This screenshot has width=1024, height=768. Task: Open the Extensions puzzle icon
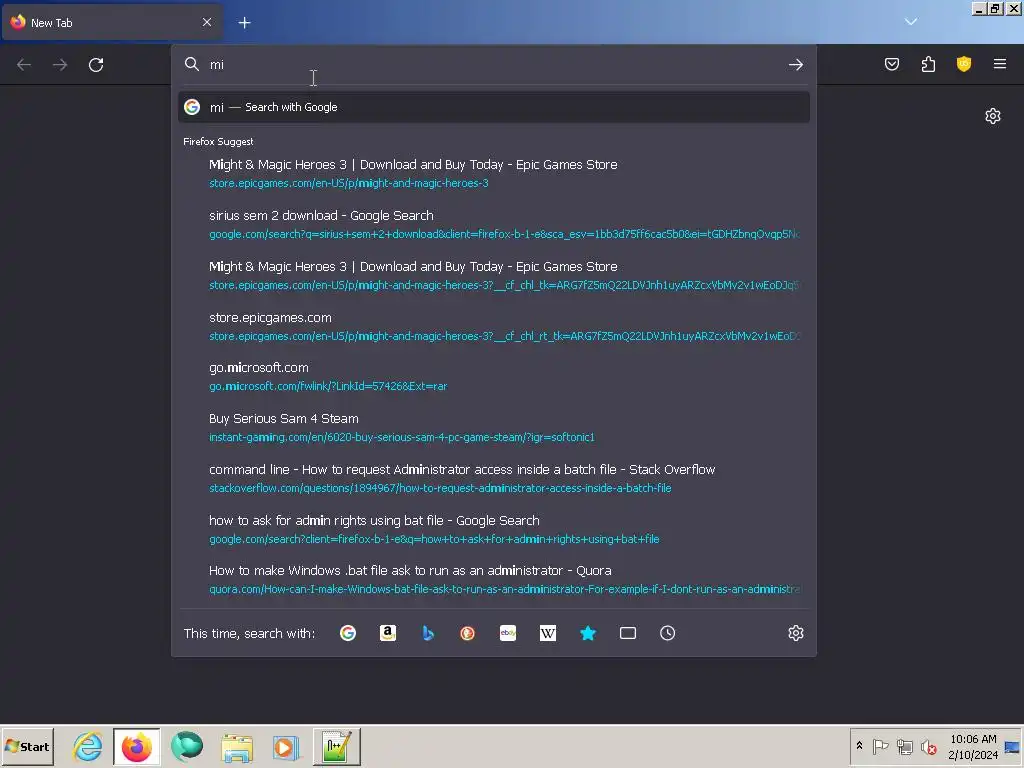coord(928,64)
